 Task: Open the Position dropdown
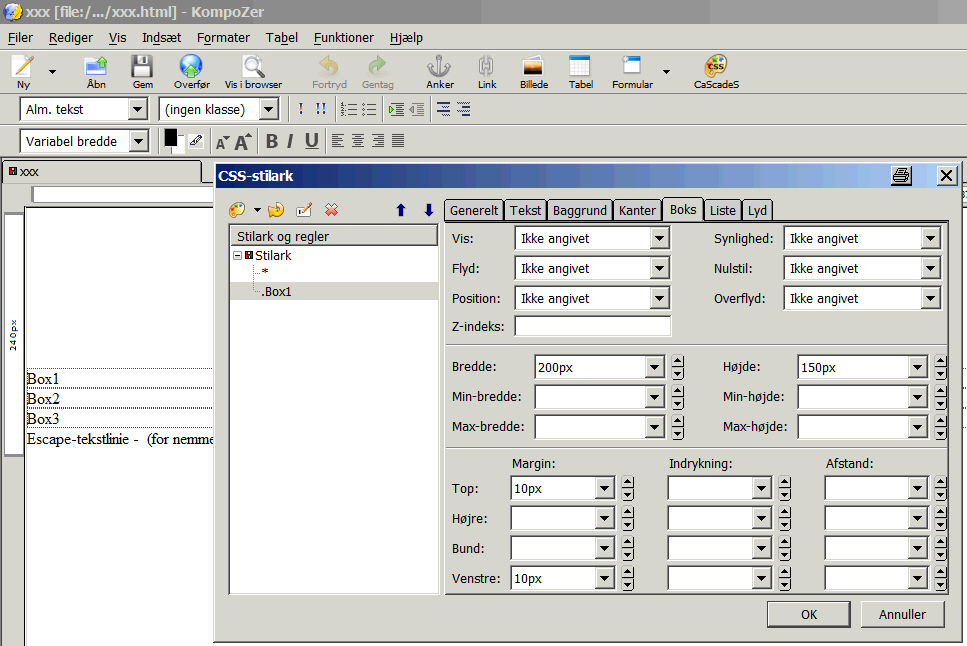click(658, 299)
